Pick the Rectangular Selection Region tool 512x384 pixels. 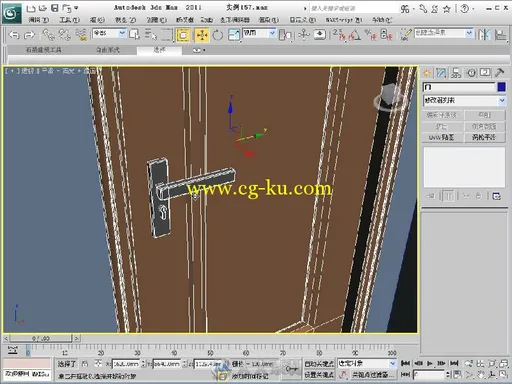pyautogui.click(x=167, y=35)
